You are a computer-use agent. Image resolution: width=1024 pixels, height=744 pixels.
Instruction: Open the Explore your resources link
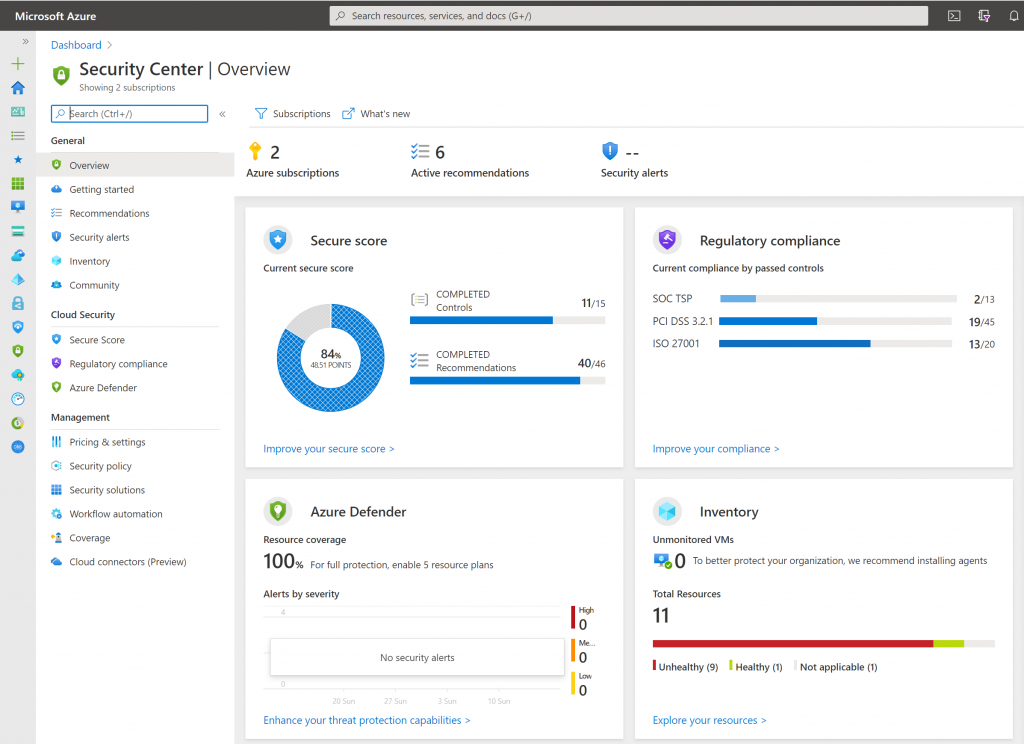[x=709, y=720]
